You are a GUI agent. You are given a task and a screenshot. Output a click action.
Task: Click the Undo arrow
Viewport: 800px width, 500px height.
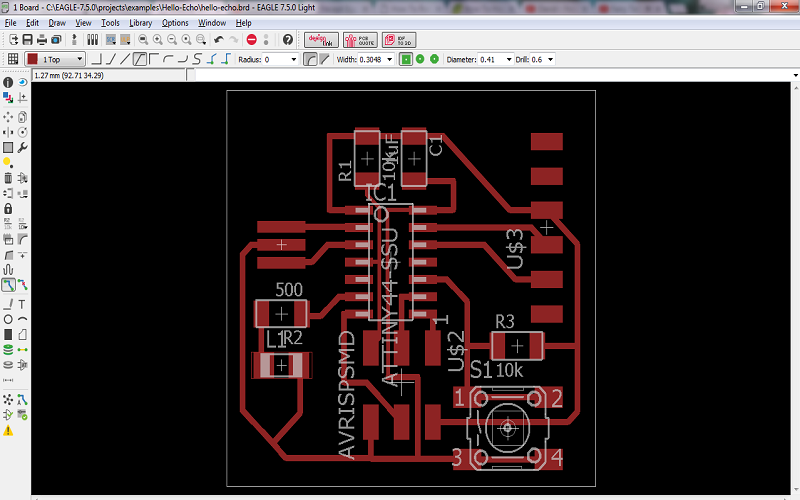tap(219, 40)
